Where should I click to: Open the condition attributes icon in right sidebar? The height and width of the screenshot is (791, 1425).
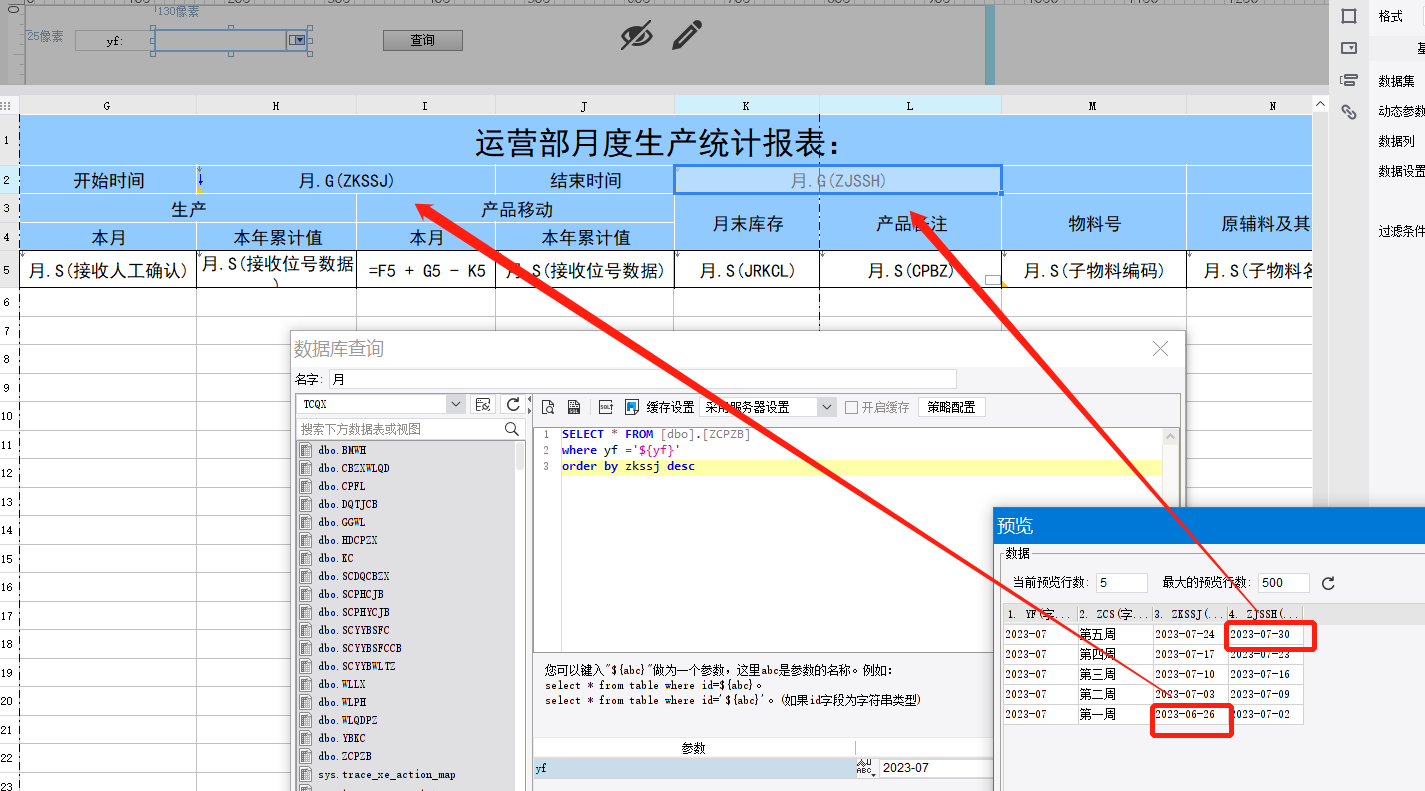click(1349, 80)
